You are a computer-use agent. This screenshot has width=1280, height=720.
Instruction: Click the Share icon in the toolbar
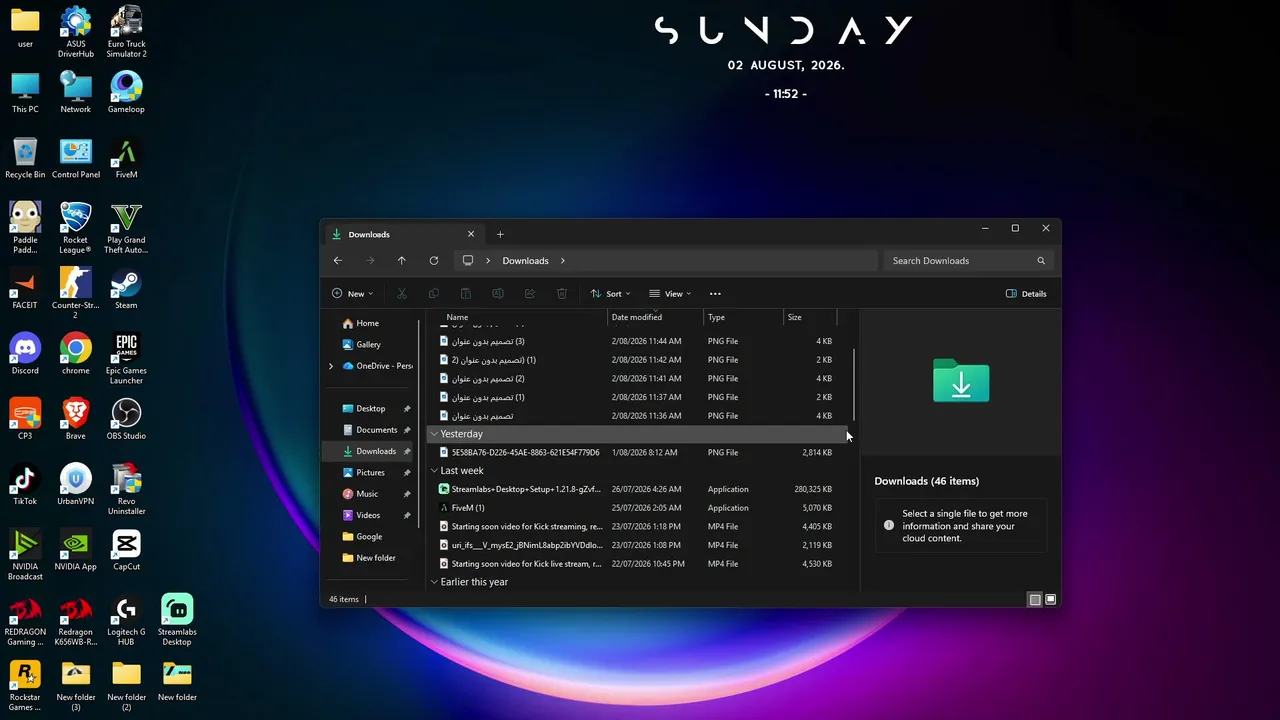coord(530,294)
